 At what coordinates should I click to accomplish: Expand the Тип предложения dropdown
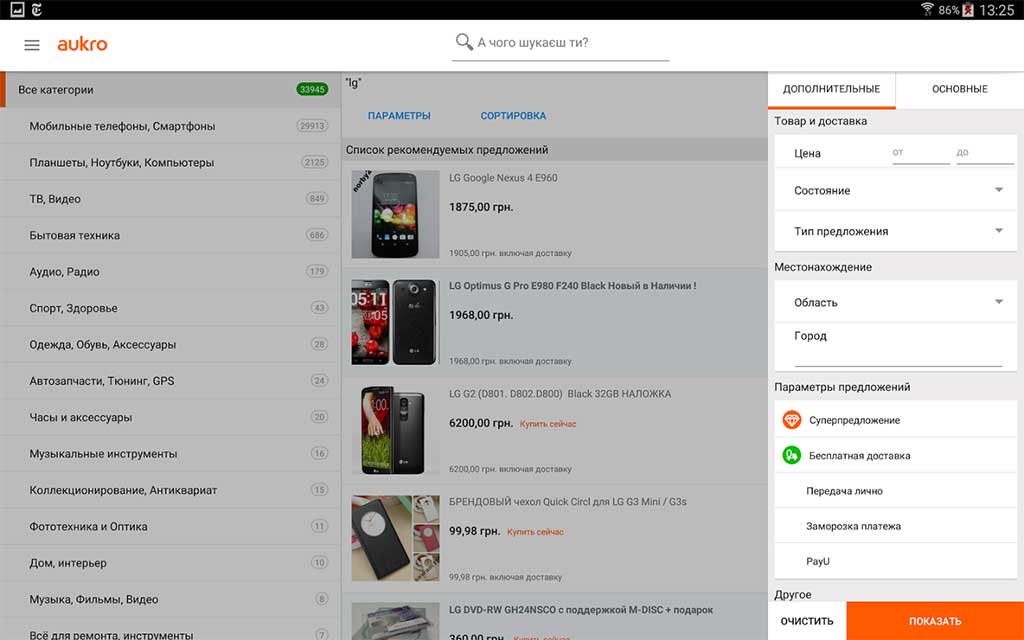[x=895, y=231]
